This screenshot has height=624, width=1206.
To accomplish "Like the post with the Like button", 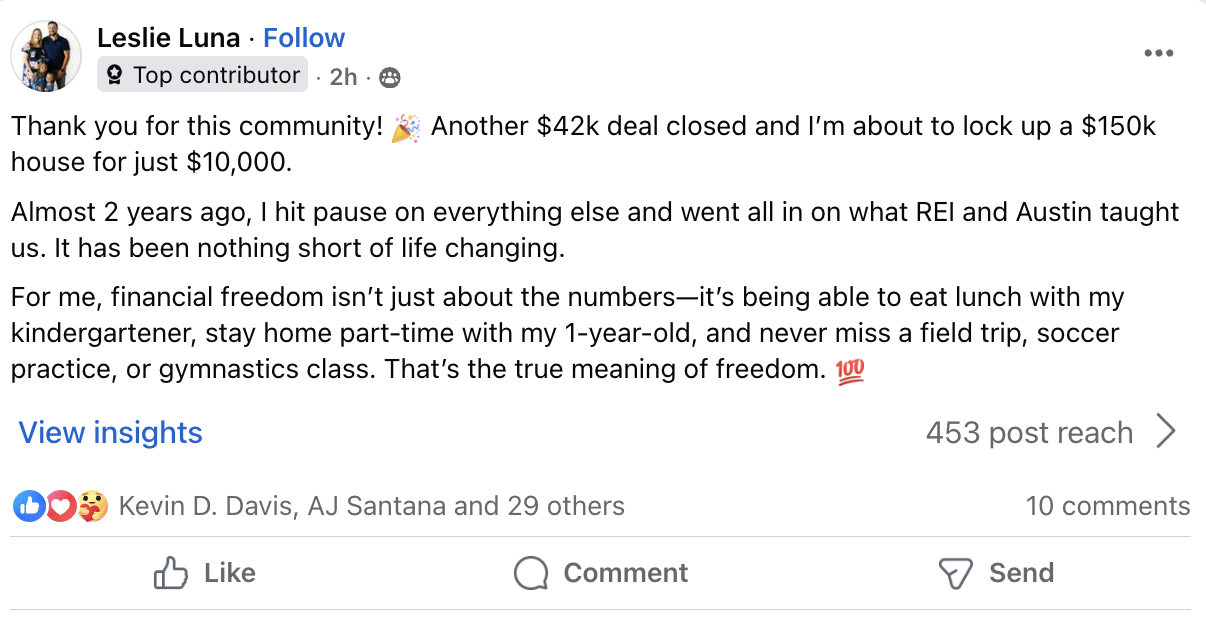I will tap(205, 573).
